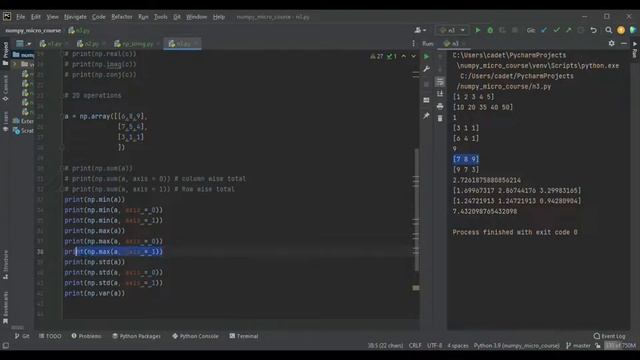Viewport: 640px width, 360px height.
Task: Toggle soft-wrap icon in Run console
Action: pyautogui.click(x=440, y=82)
